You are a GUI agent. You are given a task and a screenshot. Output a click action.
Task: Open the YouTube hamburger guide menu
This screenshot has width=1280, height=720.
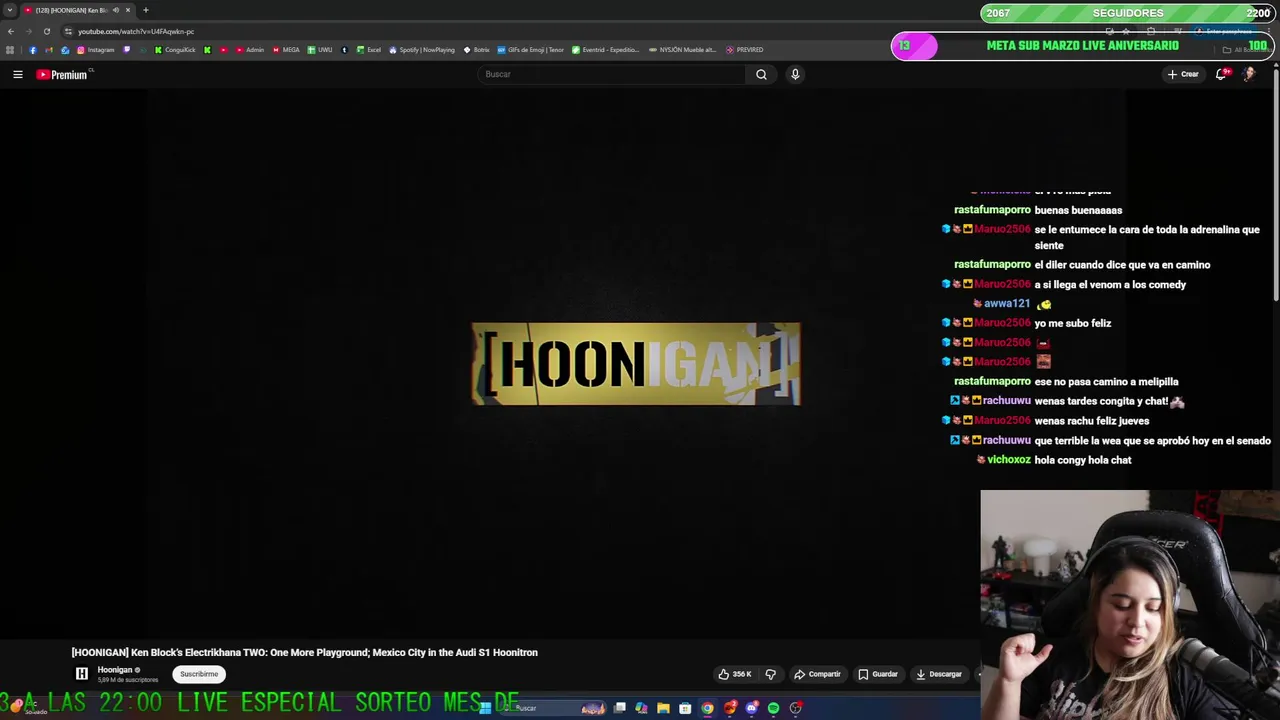[x=17, y=74]
